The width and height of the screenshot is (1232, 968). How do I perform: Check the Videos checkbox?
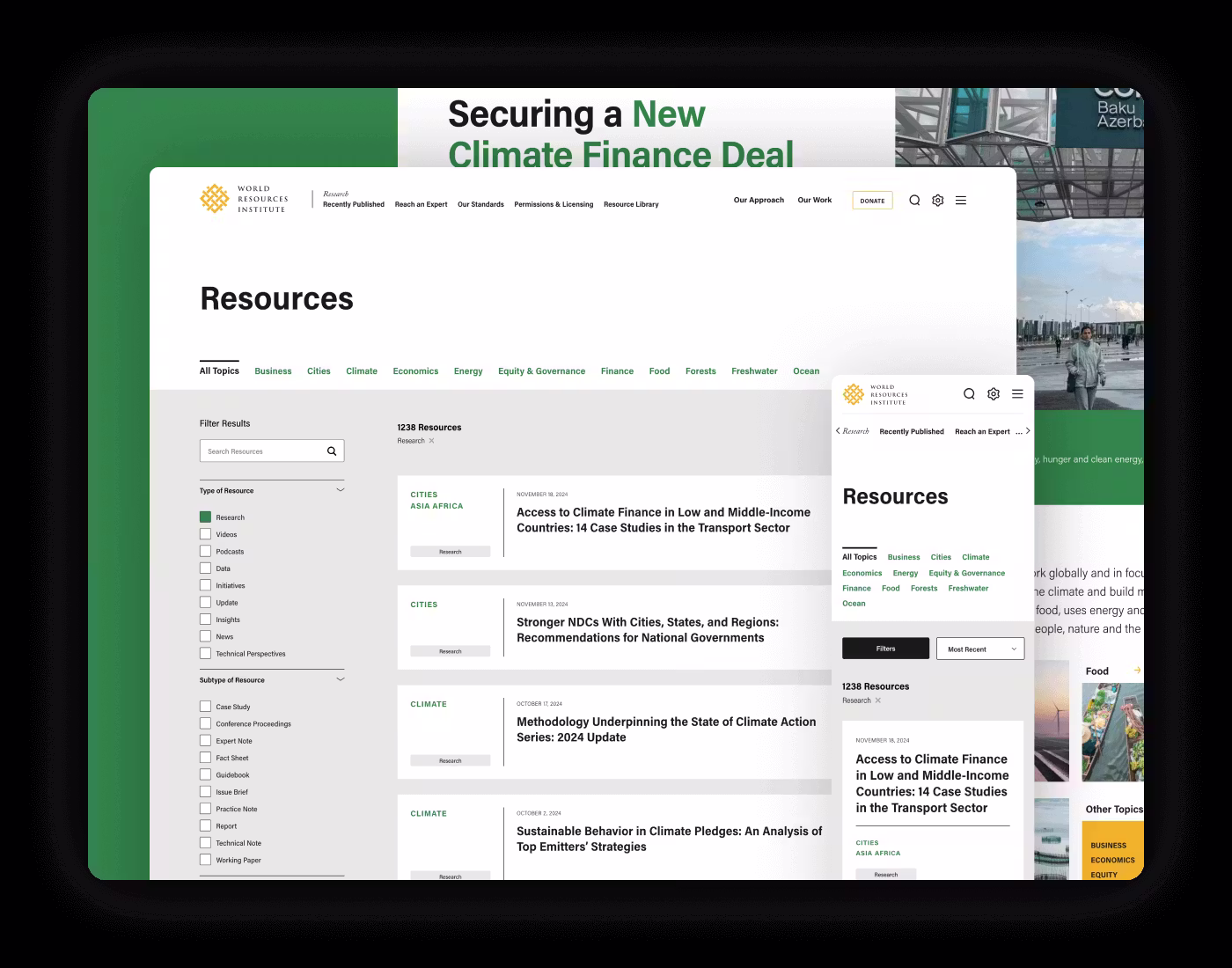coord(205,534)
